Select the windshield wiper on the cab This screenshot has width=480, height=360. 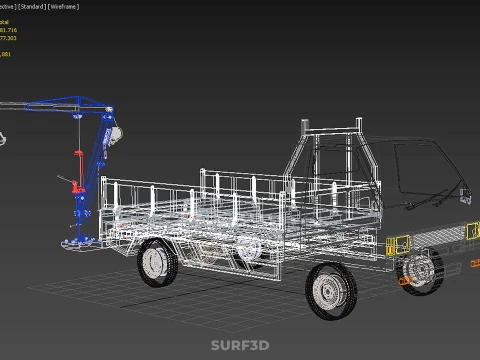(429, 199)
